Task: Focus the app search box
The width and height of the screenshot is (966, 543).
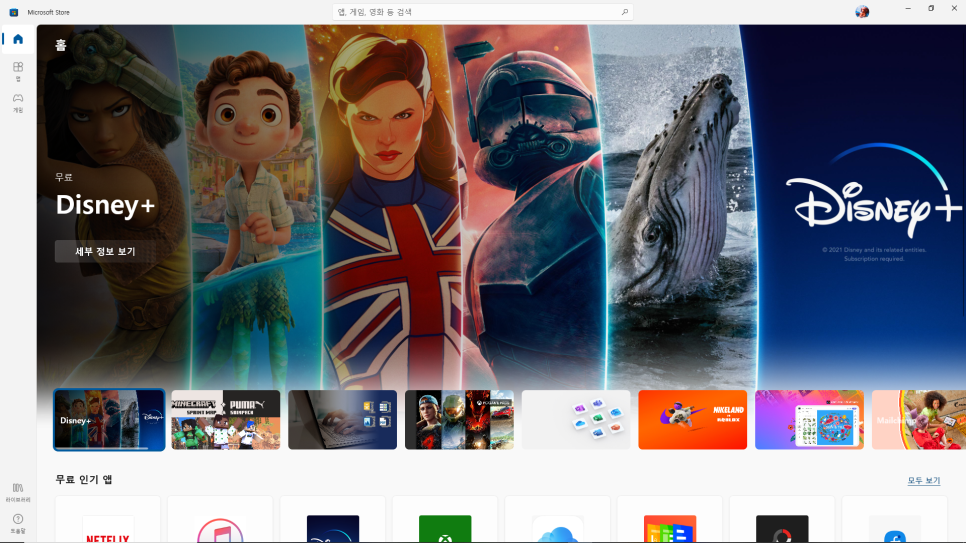Action: pos(483,12)
